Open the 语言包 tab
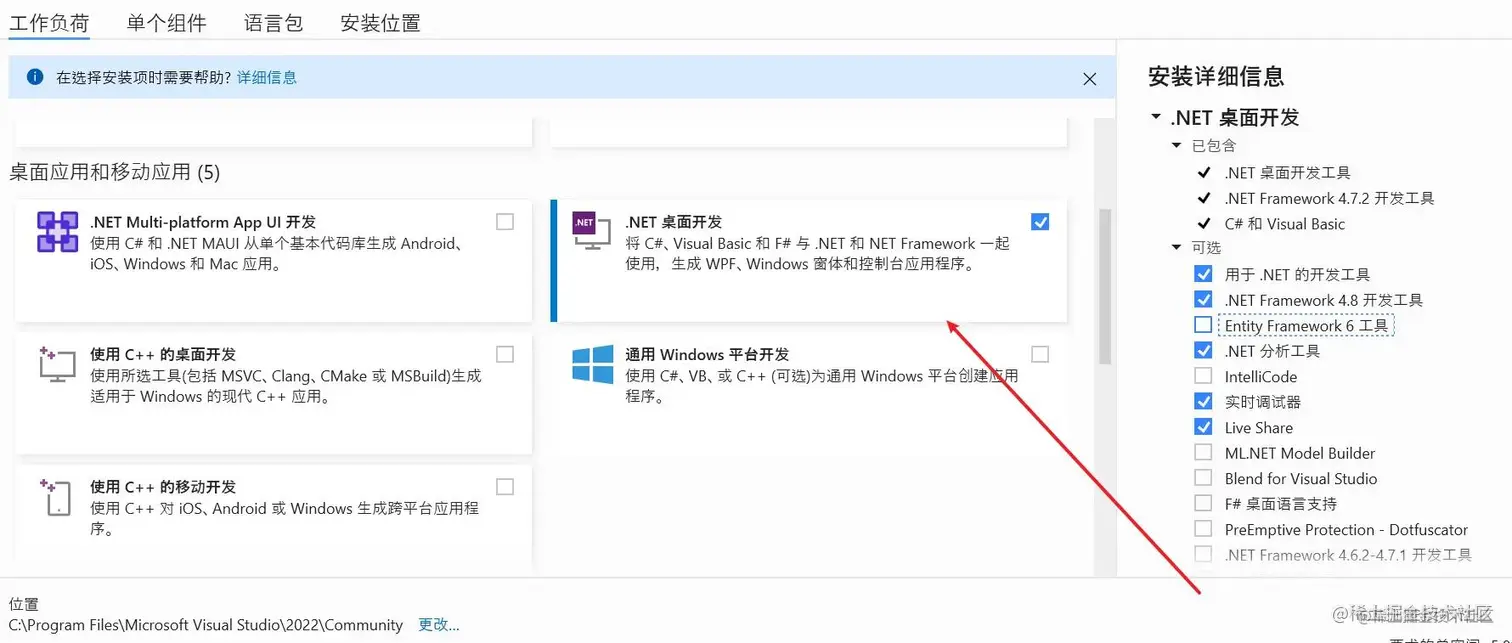The height and width of the screenshot is (643, 1512). (x=273, y=22)
